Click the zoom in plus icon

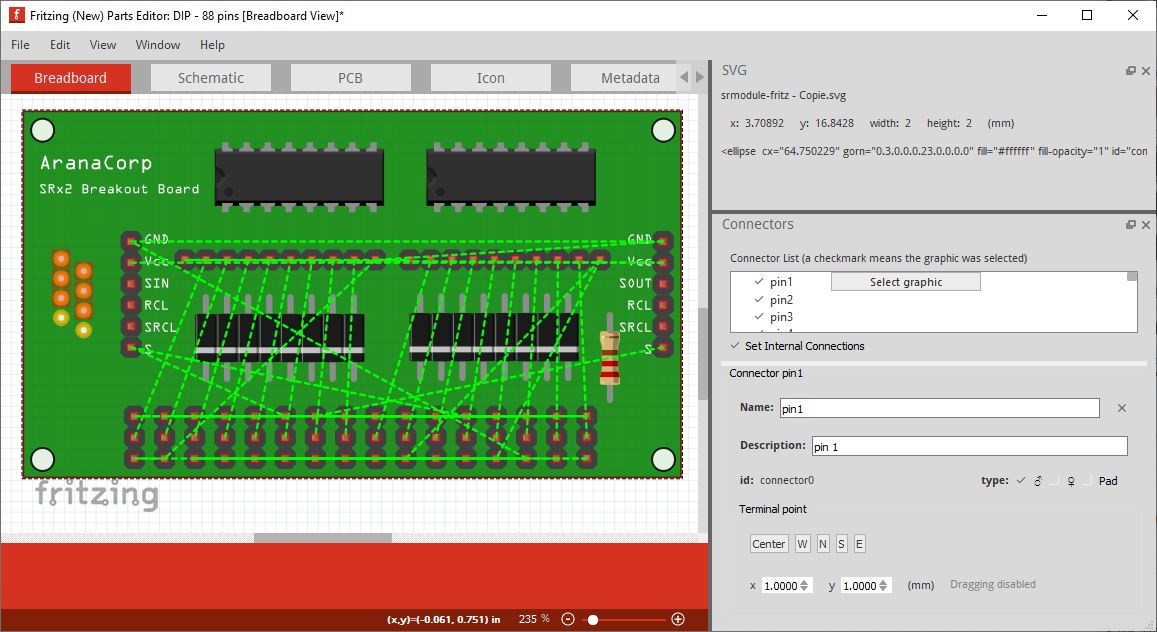(678, 619)
